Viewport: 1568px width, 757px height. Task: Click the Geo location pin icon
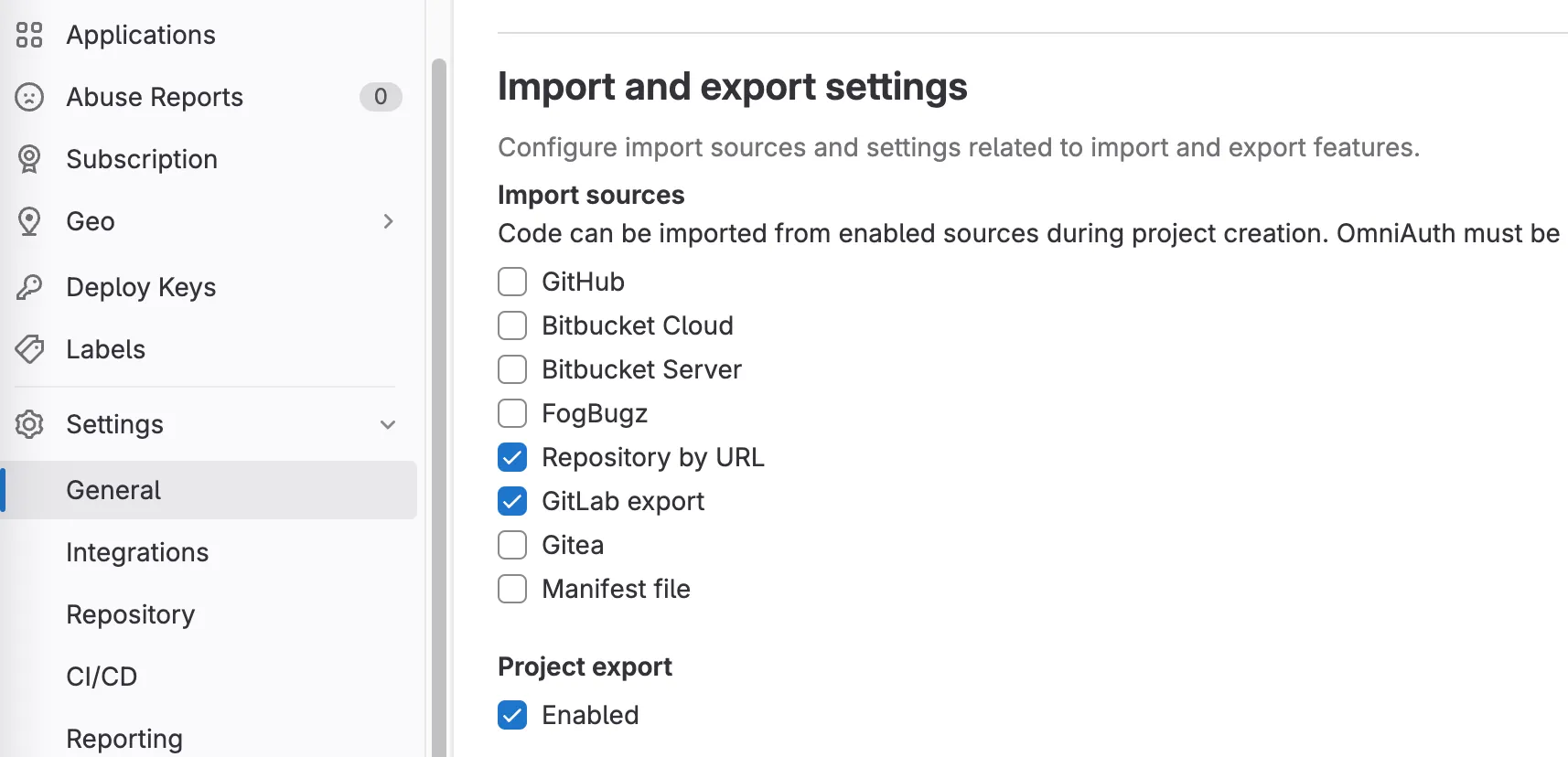(29, 221)
